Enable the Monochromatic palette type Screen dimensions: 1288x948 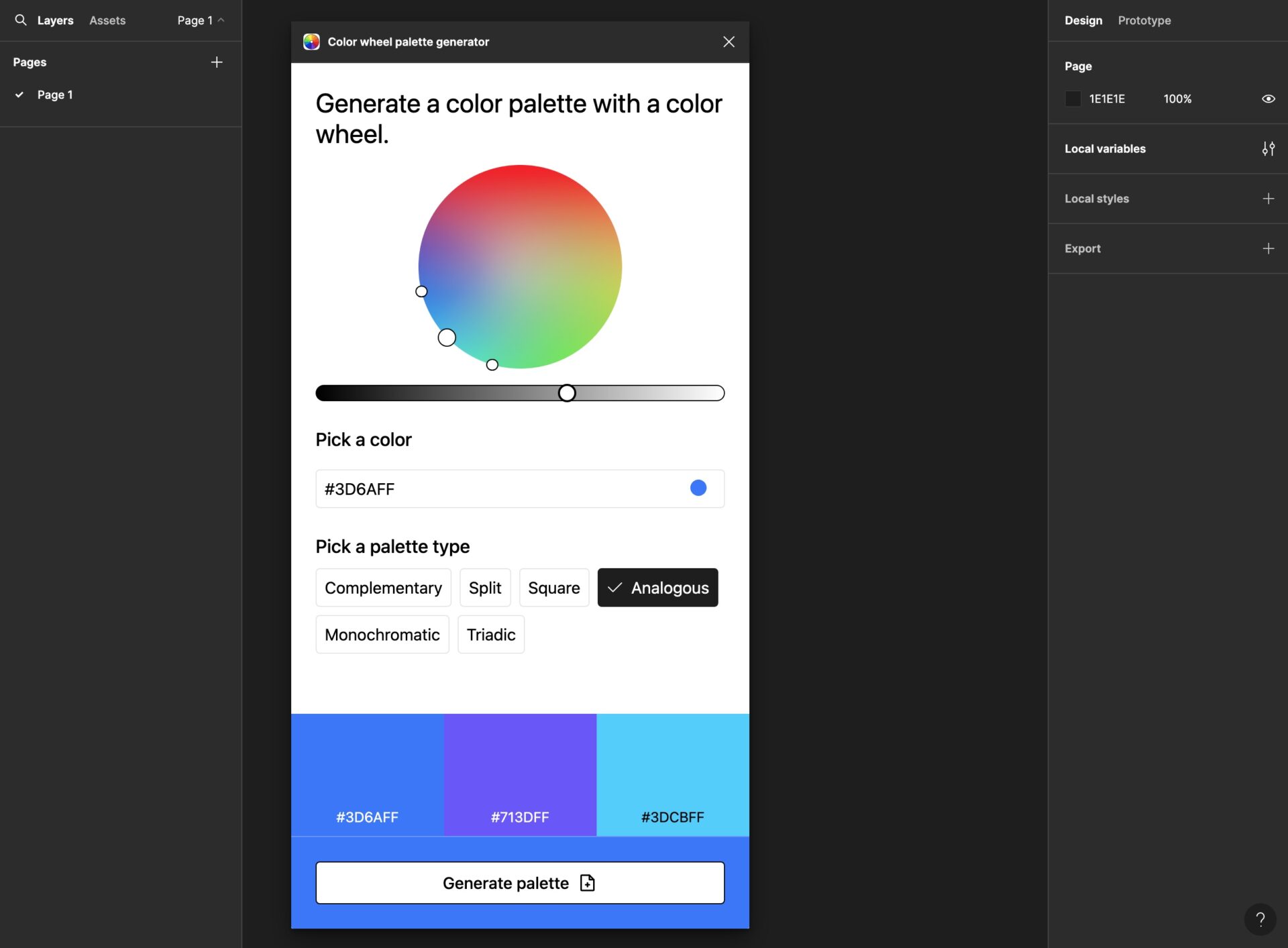pos(382,634)
